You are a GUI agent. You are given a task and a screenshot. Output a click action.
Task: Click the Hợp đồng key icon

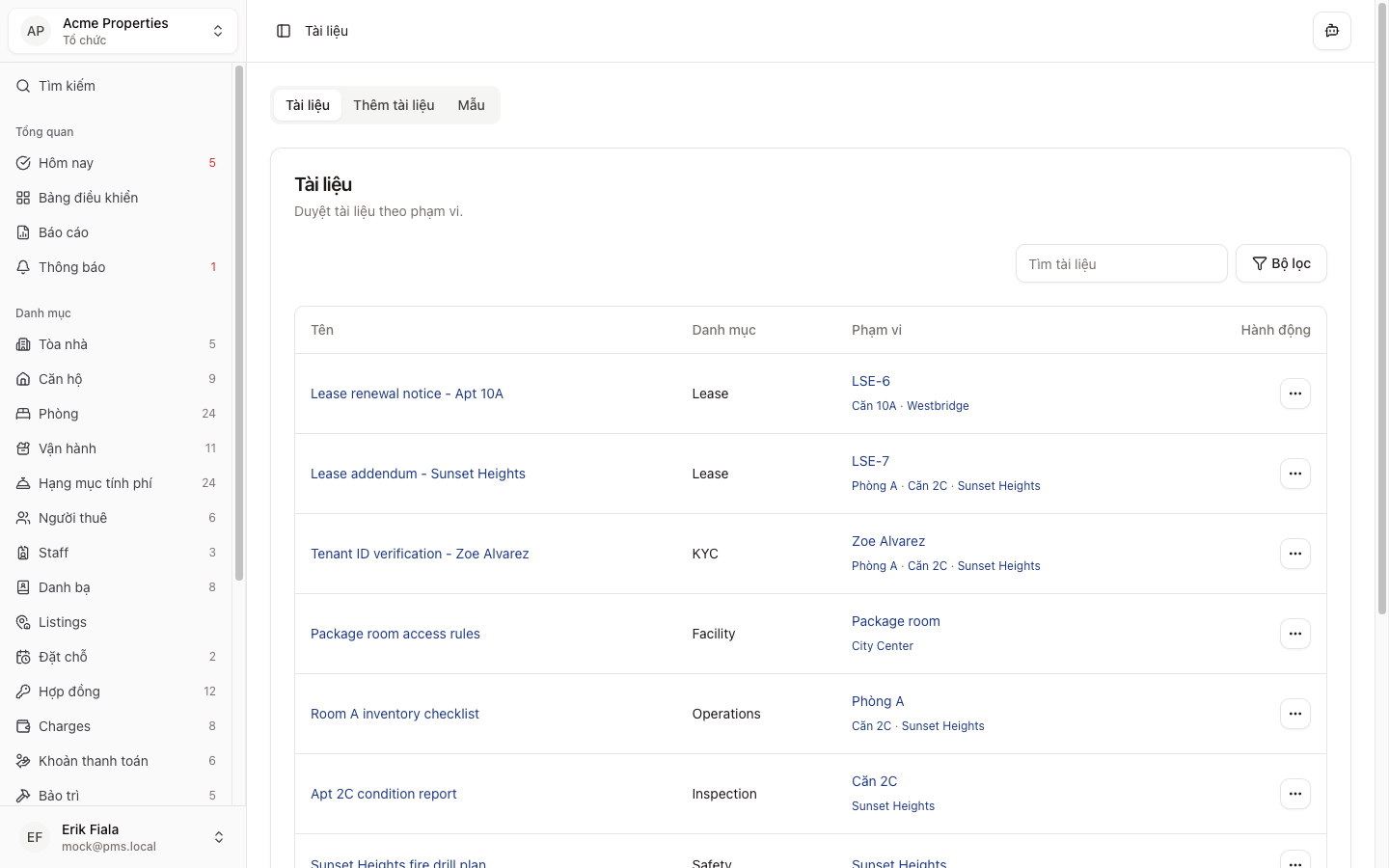[23, 692]
